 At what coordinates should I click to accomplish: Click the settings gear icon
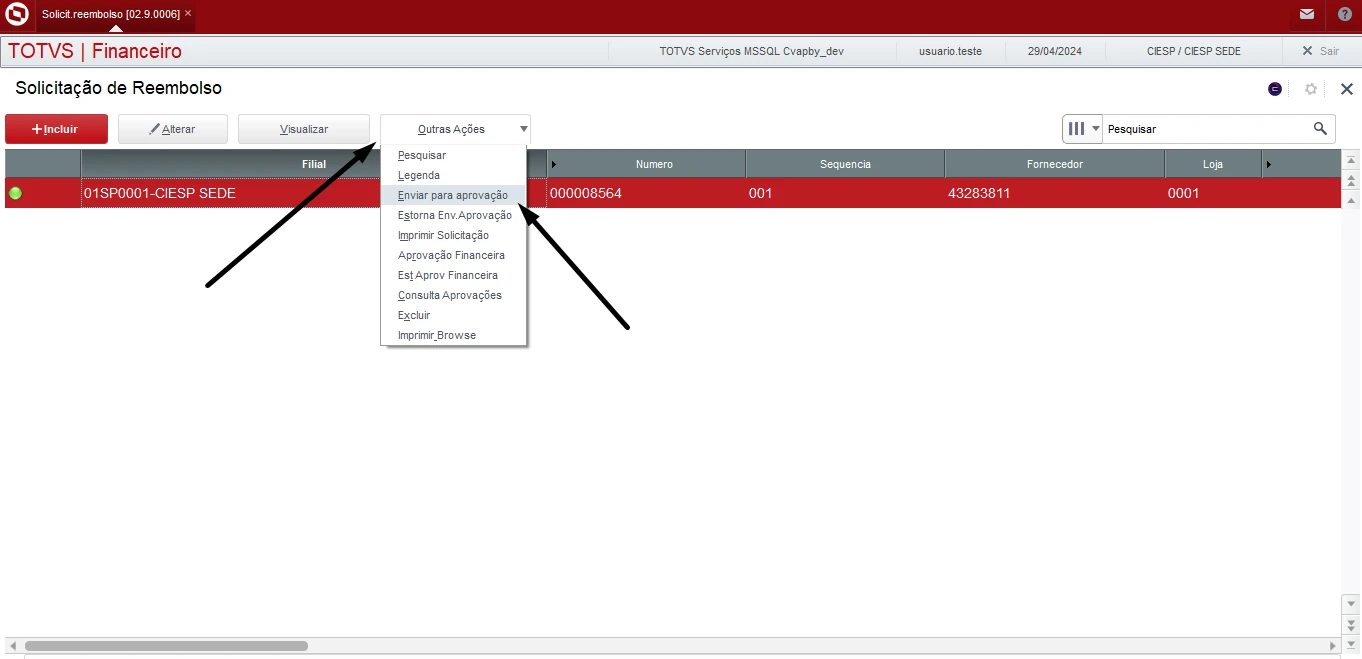pyautogui.click(x=1311, y=89)
